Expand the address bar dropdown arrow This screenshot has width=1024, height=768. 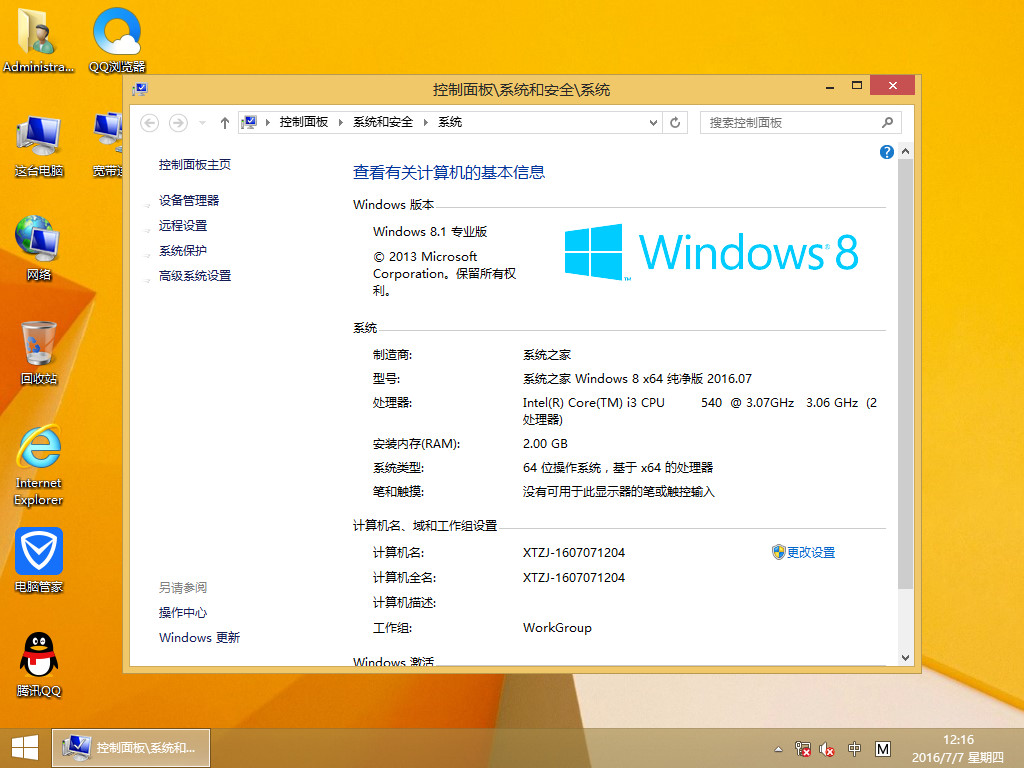pyautogui.click(x=652, y=121)
